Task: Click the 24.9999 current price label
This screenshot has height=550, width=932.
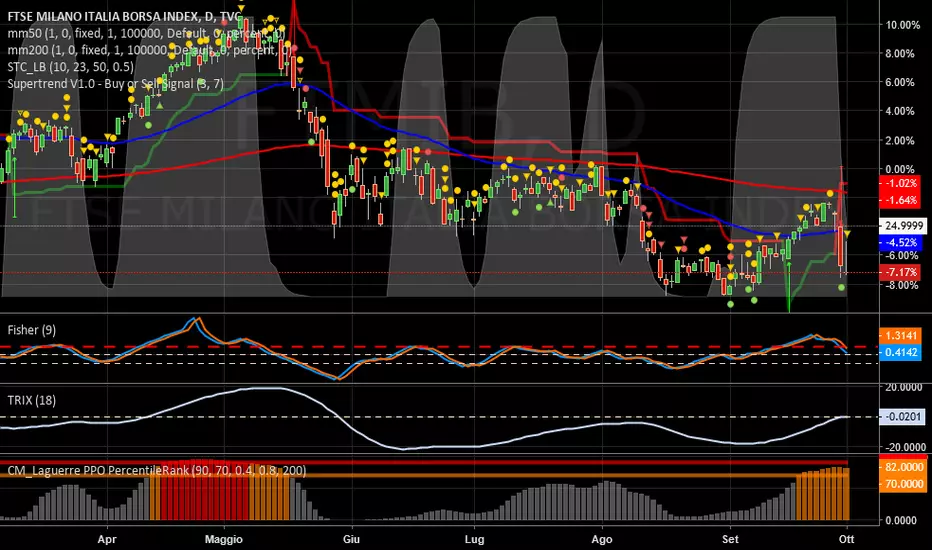Action: [903, 226]
